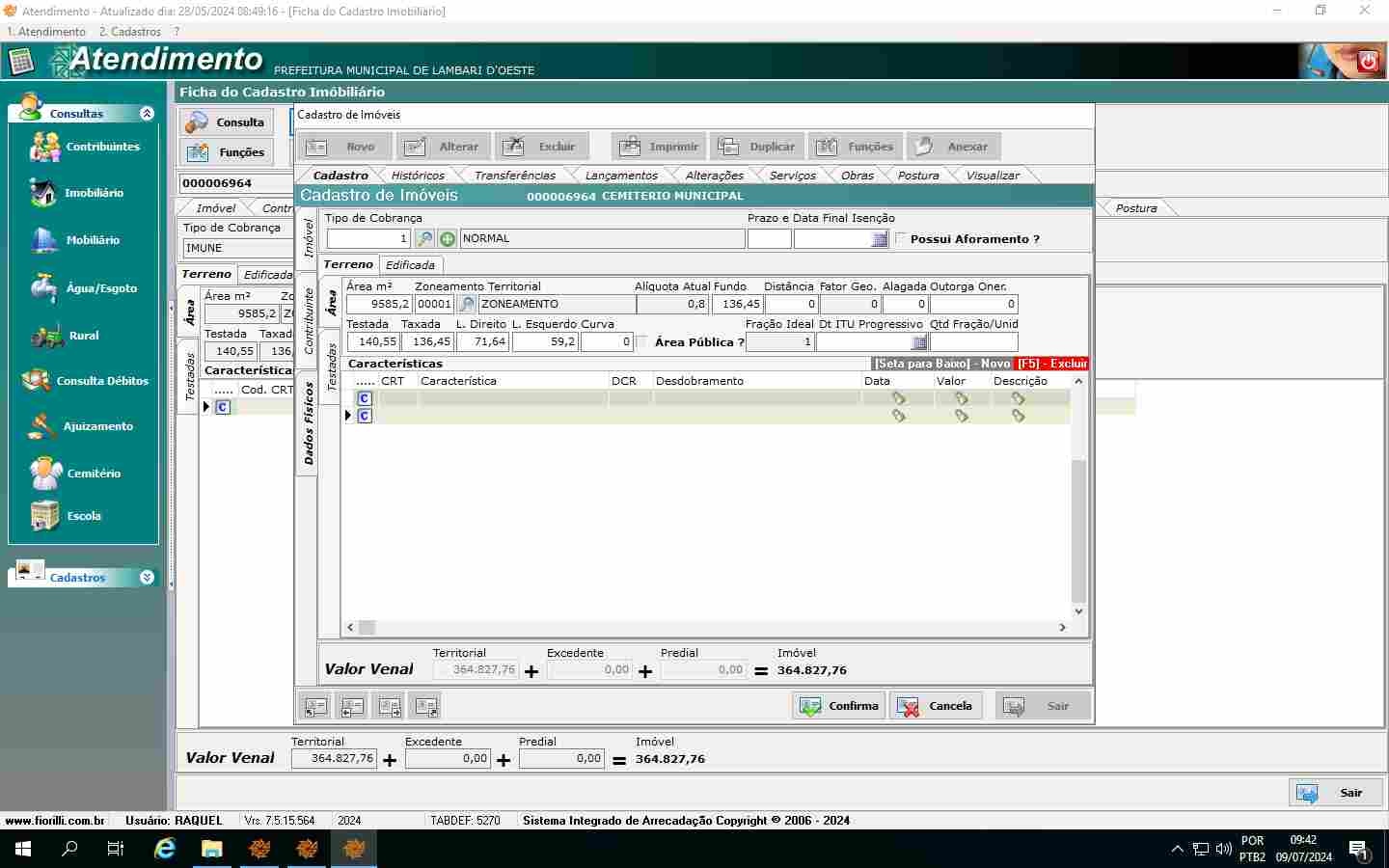Click the red power icon in header
The image size is (1389, 868).
coord(1367,62)
